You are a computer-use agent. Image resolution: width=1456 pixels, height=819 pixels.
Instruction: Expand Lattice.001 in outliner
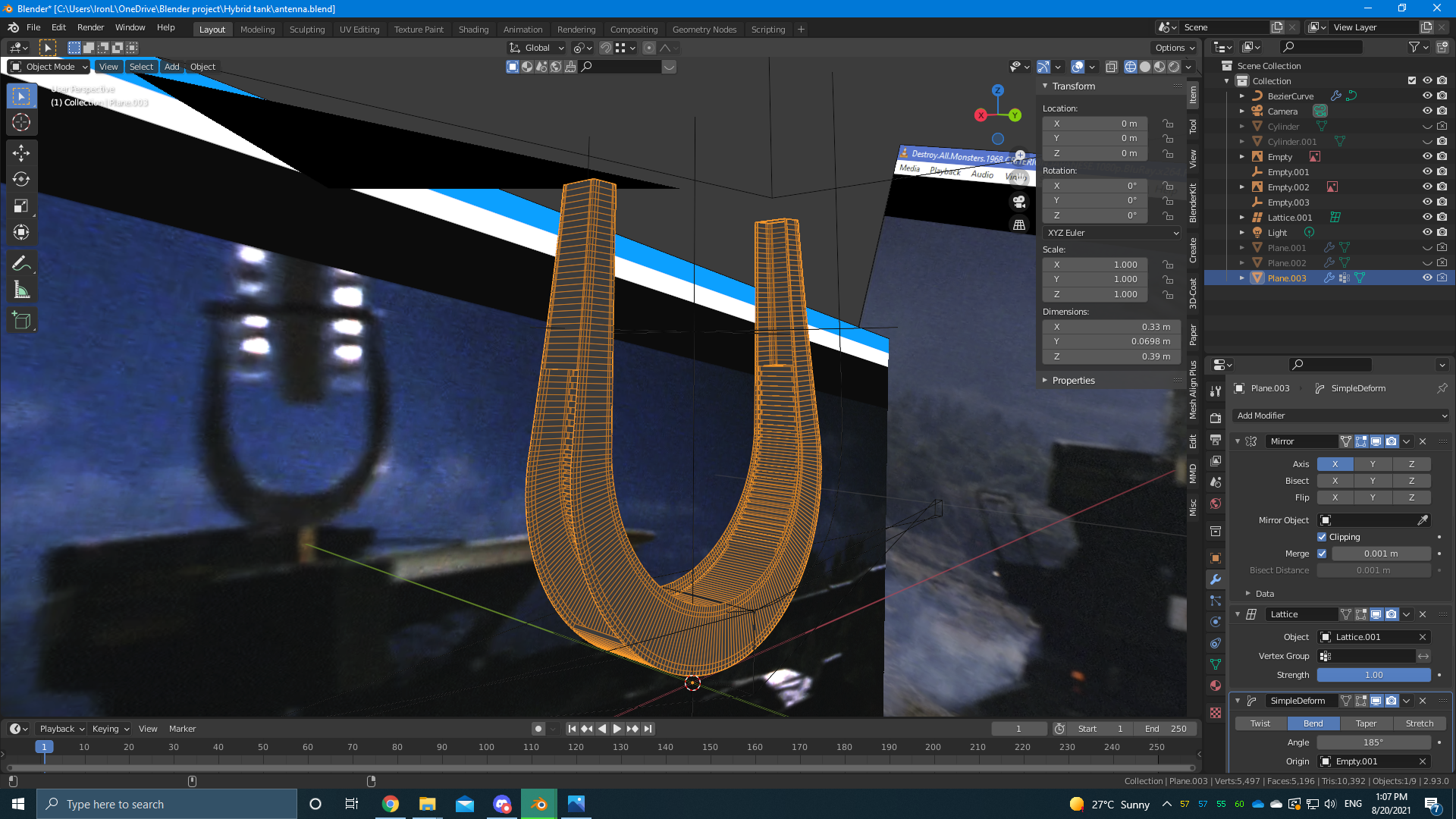tap(1242, 218)
